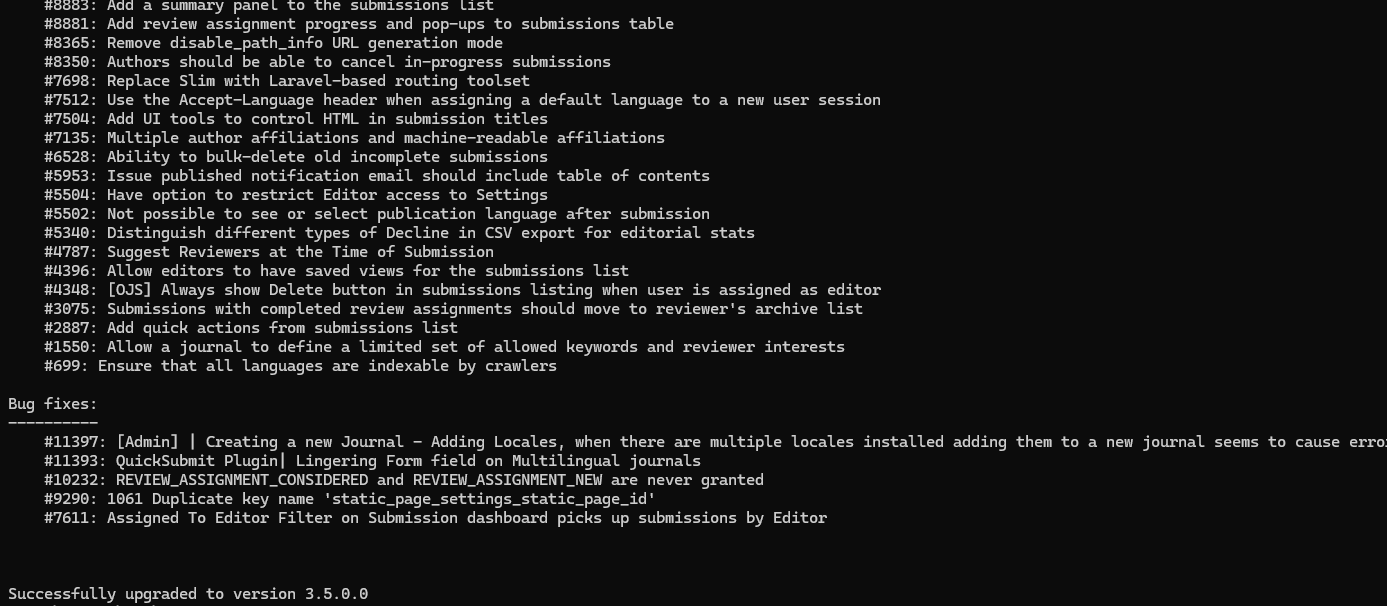Screen dimensions: 1387x606
Task: Click #4787 Suggest Reviewers at Submission line
Action: click(x=269, y=252)
